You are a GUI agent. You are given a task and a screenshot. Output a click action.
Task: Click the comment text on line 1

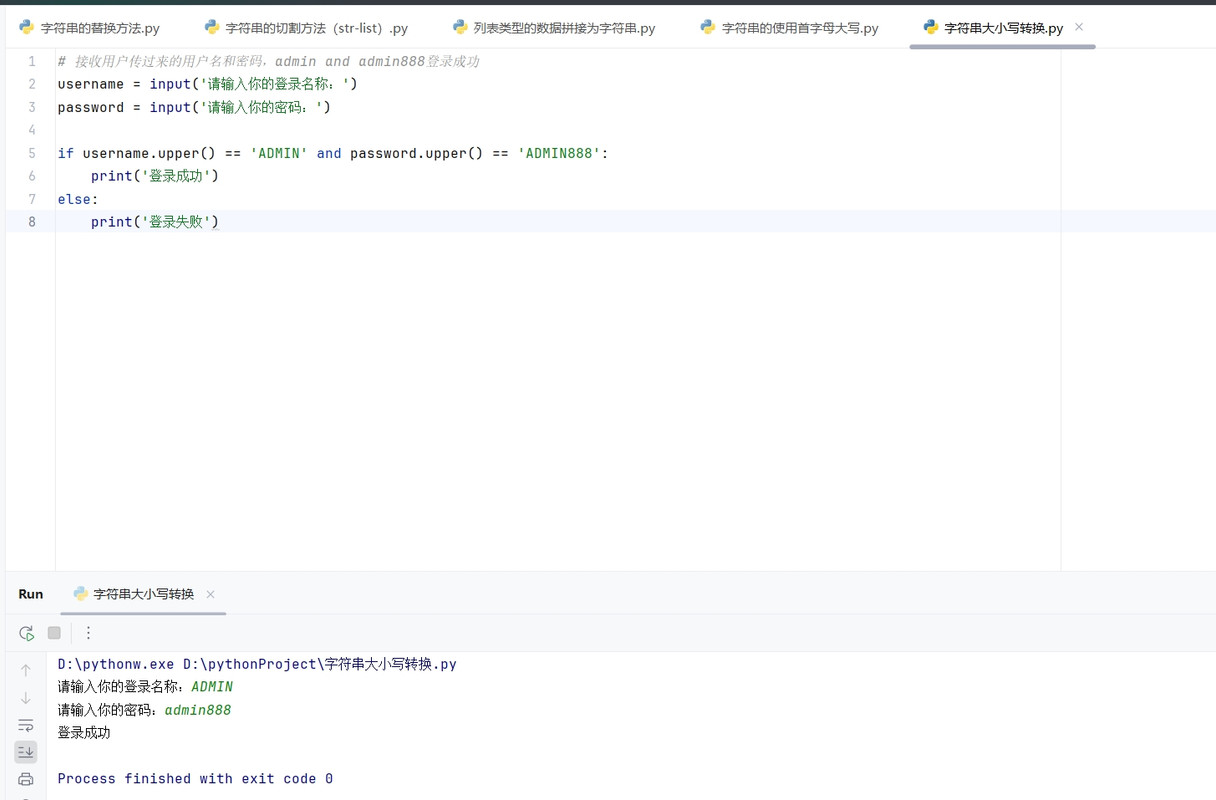point(268,62)
